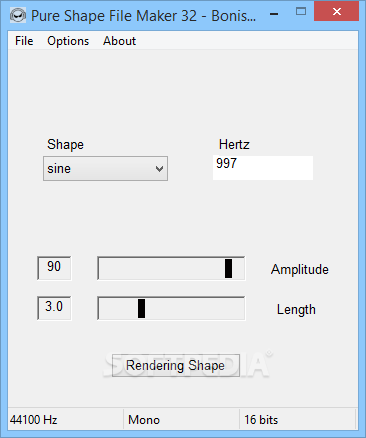Click the app icon in title bar
The height and width of the screenshot is (438, 366).
click(18, 15)
